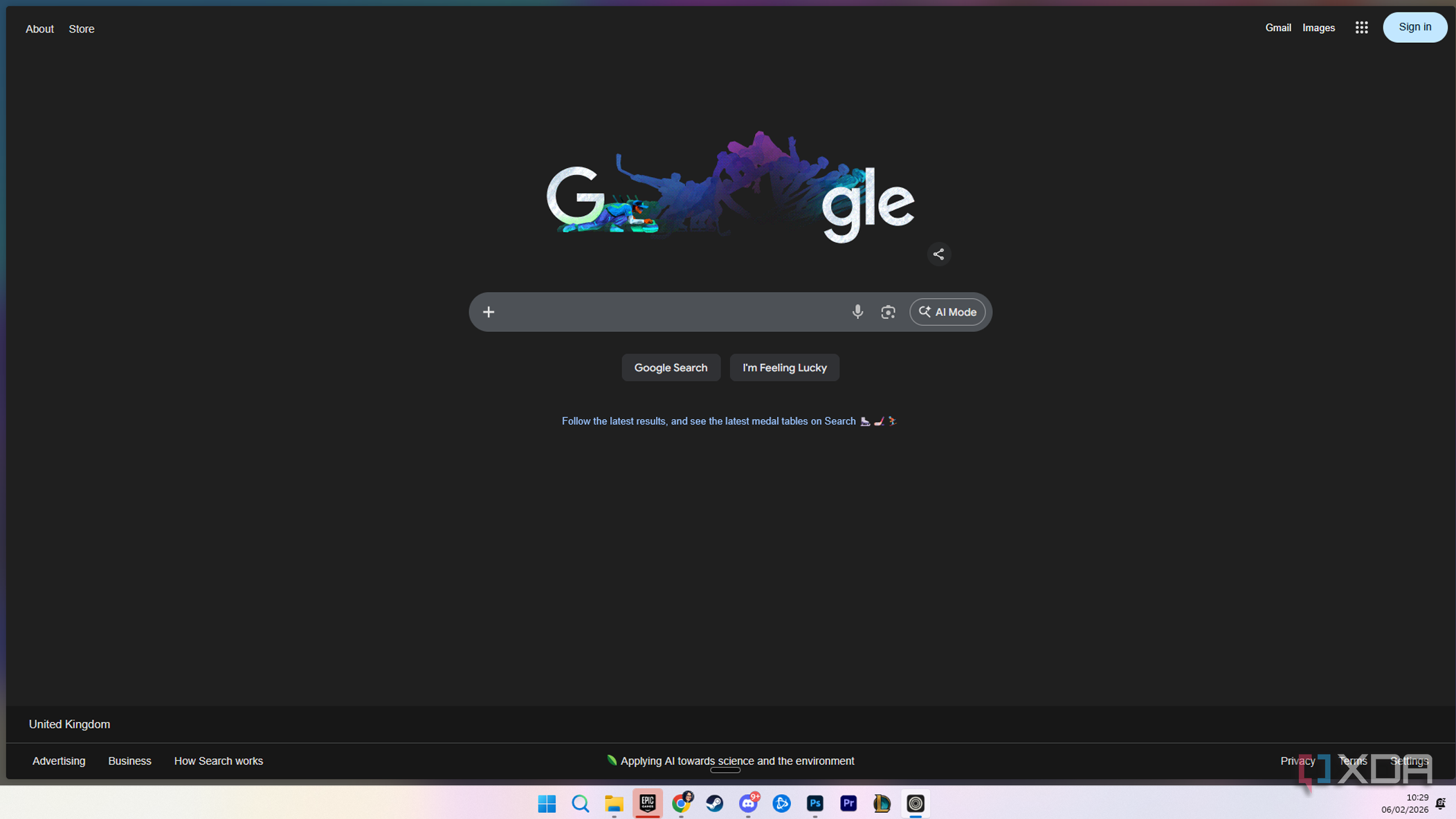Open How Search works link
This screenshot has width=1456, height=819.
219,761
